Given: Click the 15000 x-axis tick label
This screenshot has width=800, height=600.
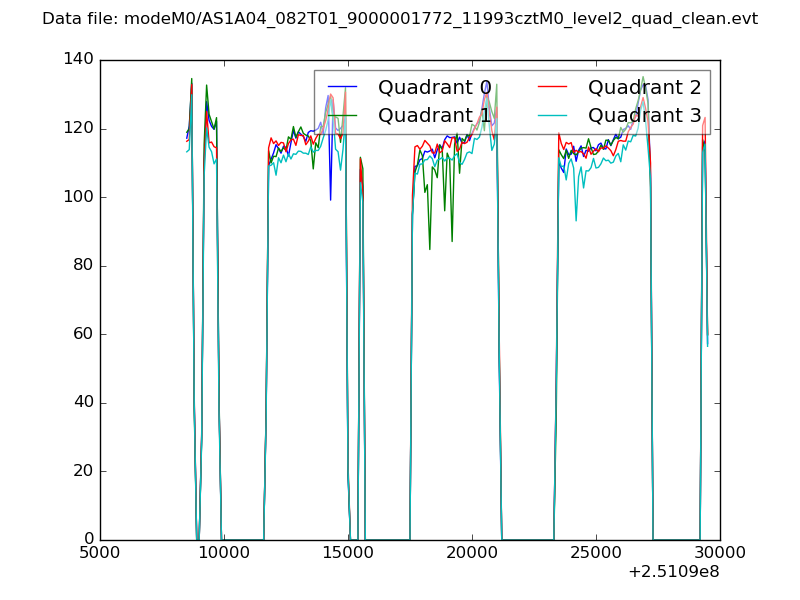Looking at the screenshot, I should pyautogui.click(x=348, y=553).
